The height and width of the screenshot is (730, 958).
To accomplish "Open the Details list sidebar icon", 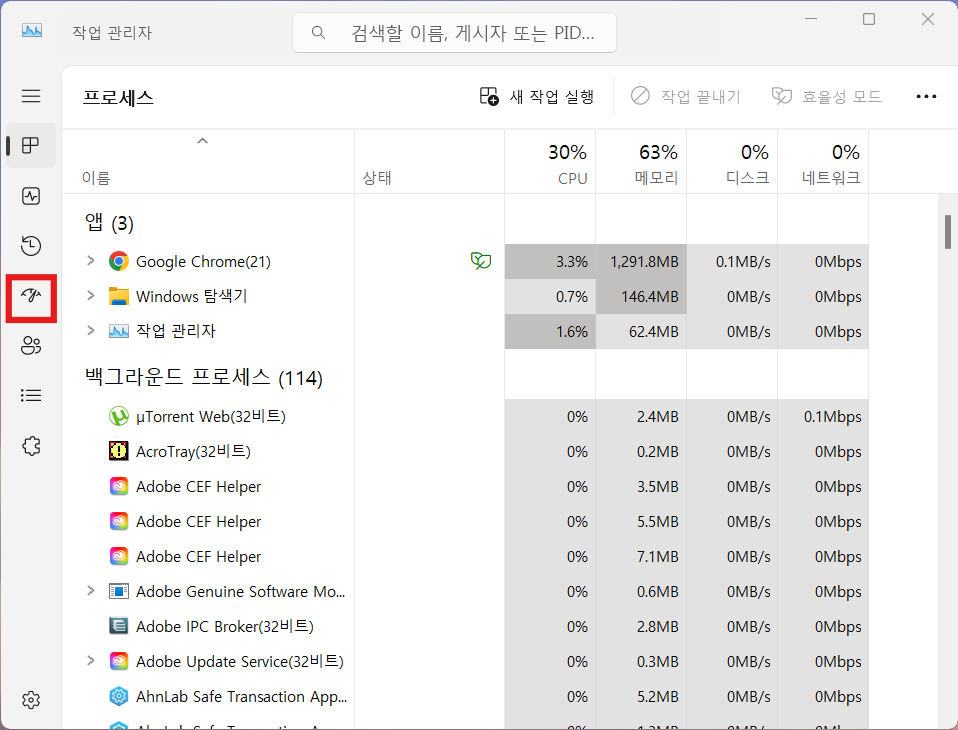I will point(31,396).
